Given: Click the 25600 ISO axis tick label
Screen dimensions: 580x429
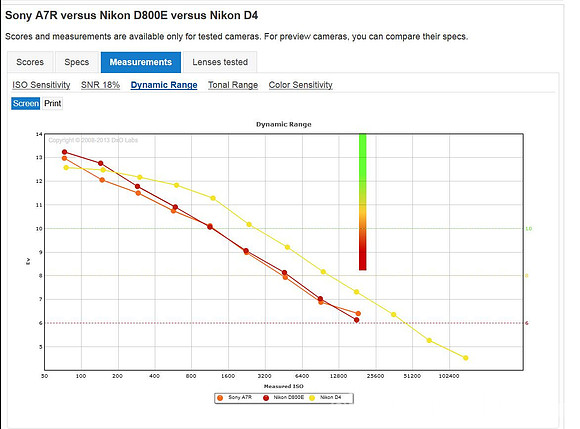Looking at the screenshot, I should [x=375, y=376].
